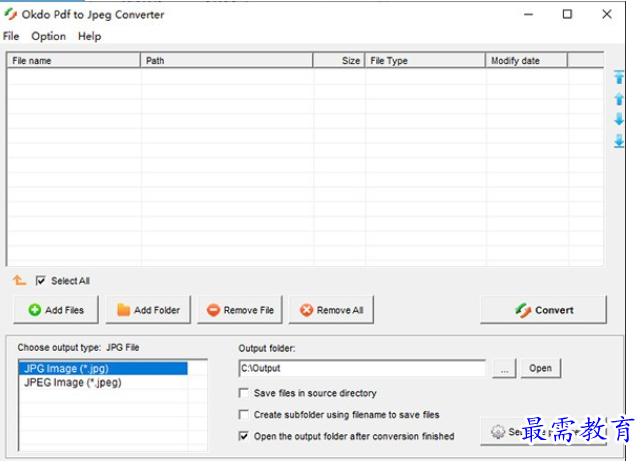Minimize the converter window

(x=529, y=14)
